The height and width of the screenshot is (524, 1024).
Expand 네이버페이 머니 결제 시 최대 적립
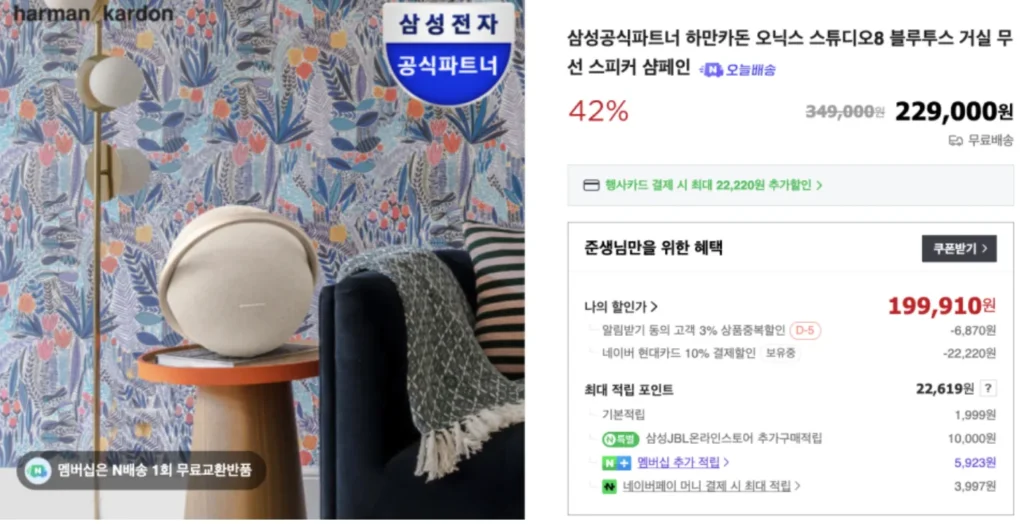[711, 486]
